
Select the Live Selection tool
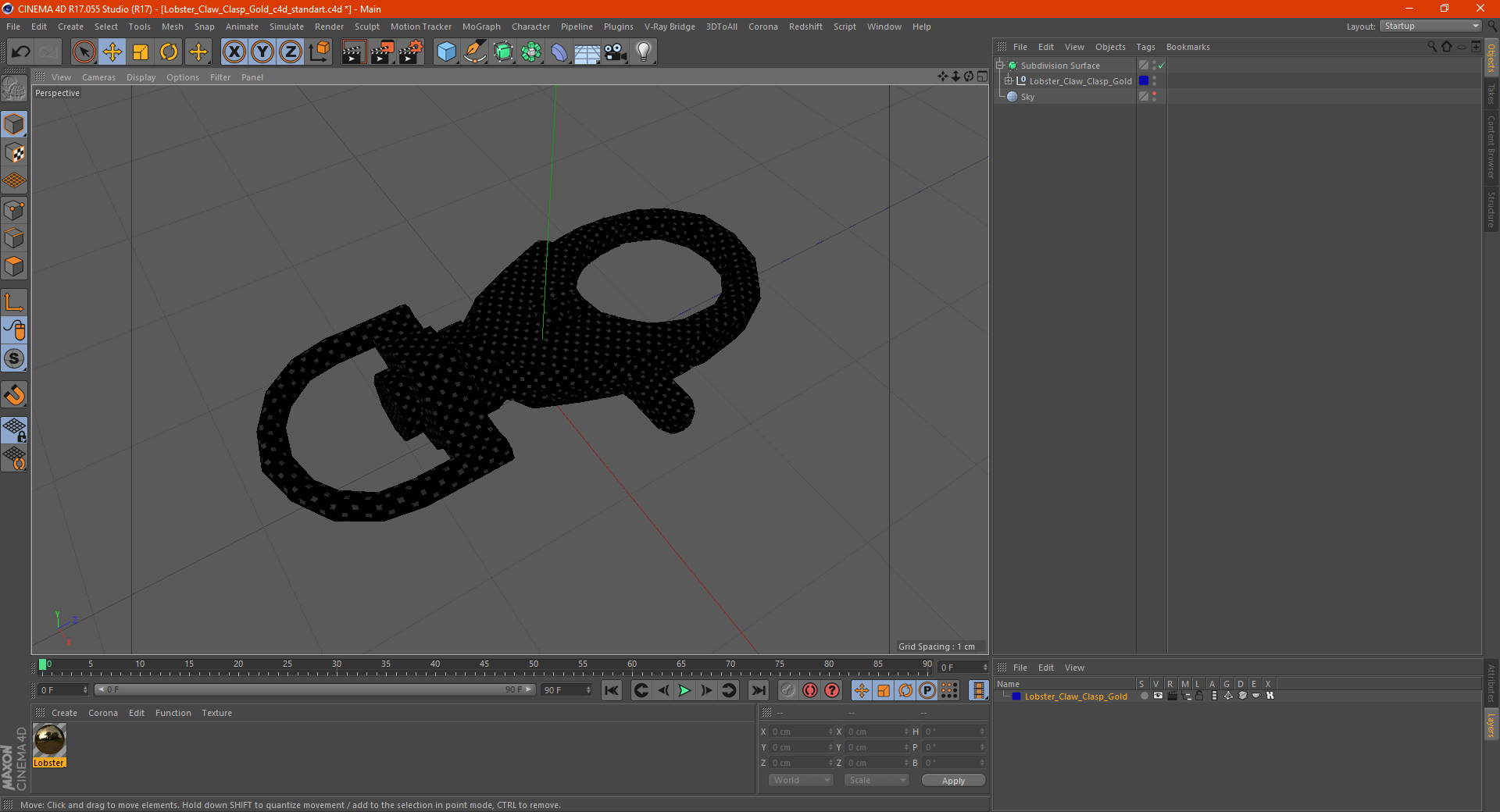click(x=84, y=52)
